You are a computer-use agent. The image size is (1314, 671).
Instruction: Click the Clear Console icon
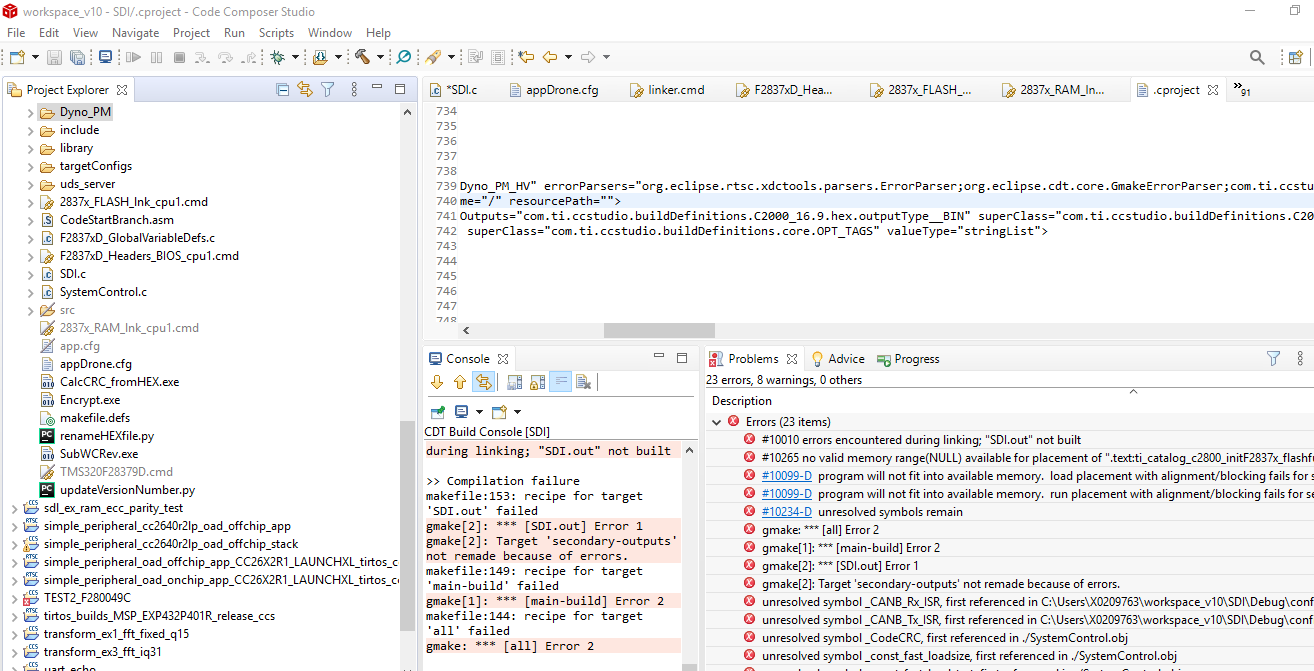pyautogui.click(x=584, y=382)
